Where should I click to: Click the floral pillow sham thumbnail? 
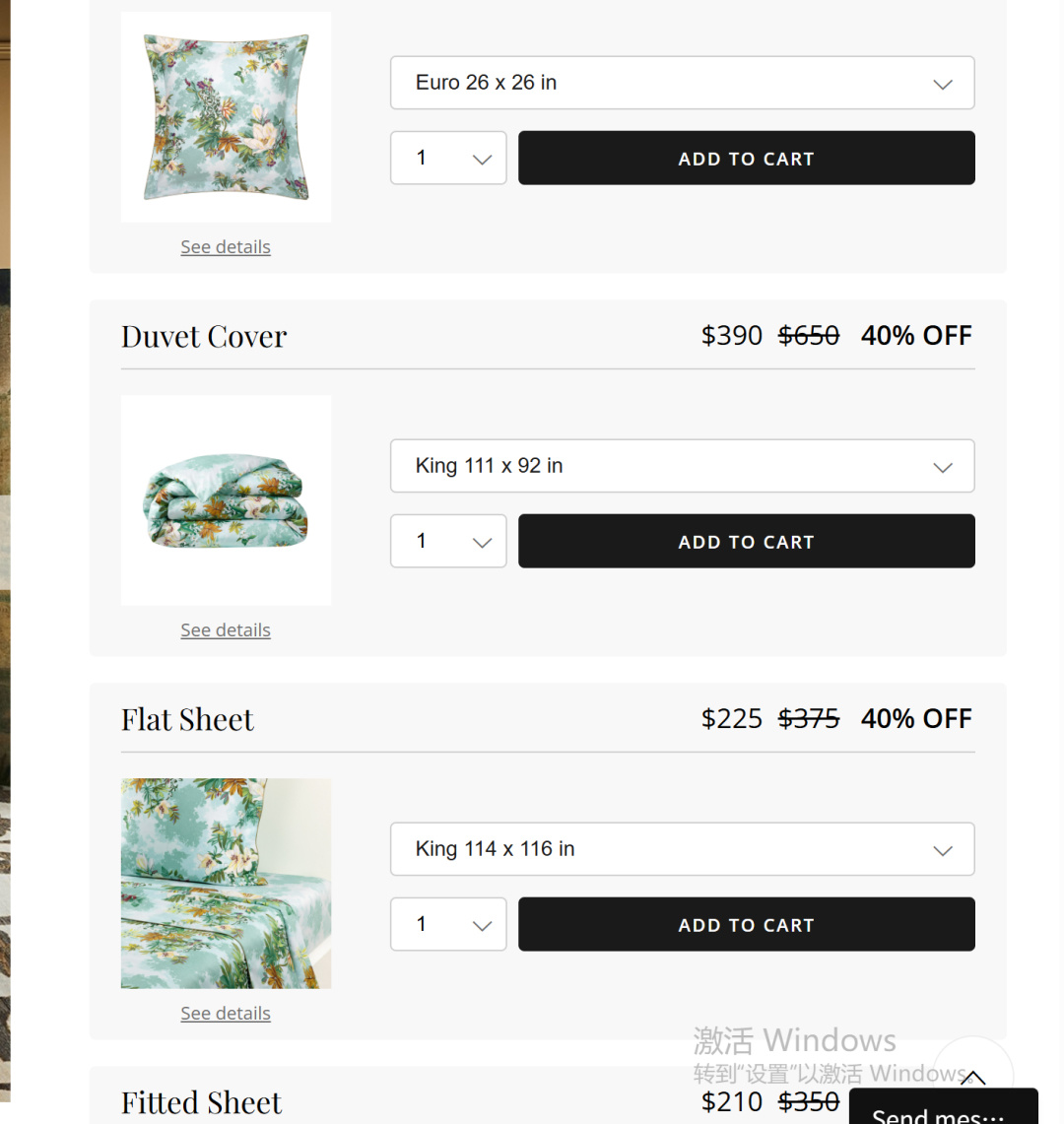point(226,117)
